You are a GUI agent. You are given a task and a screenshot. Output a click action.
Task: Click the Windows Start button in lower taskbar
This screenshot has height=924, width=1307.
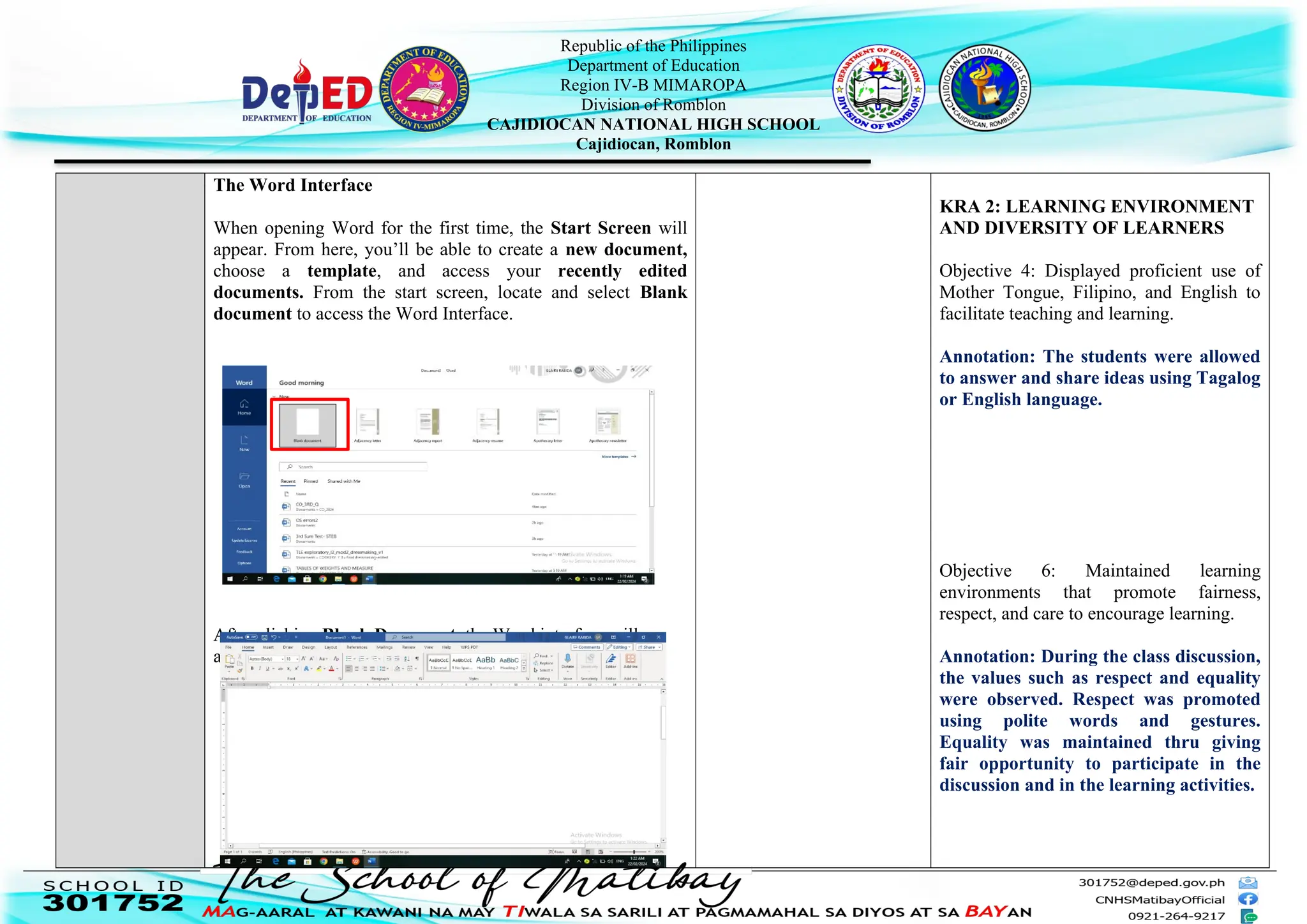pyautogui.click(x=228, y=861)
